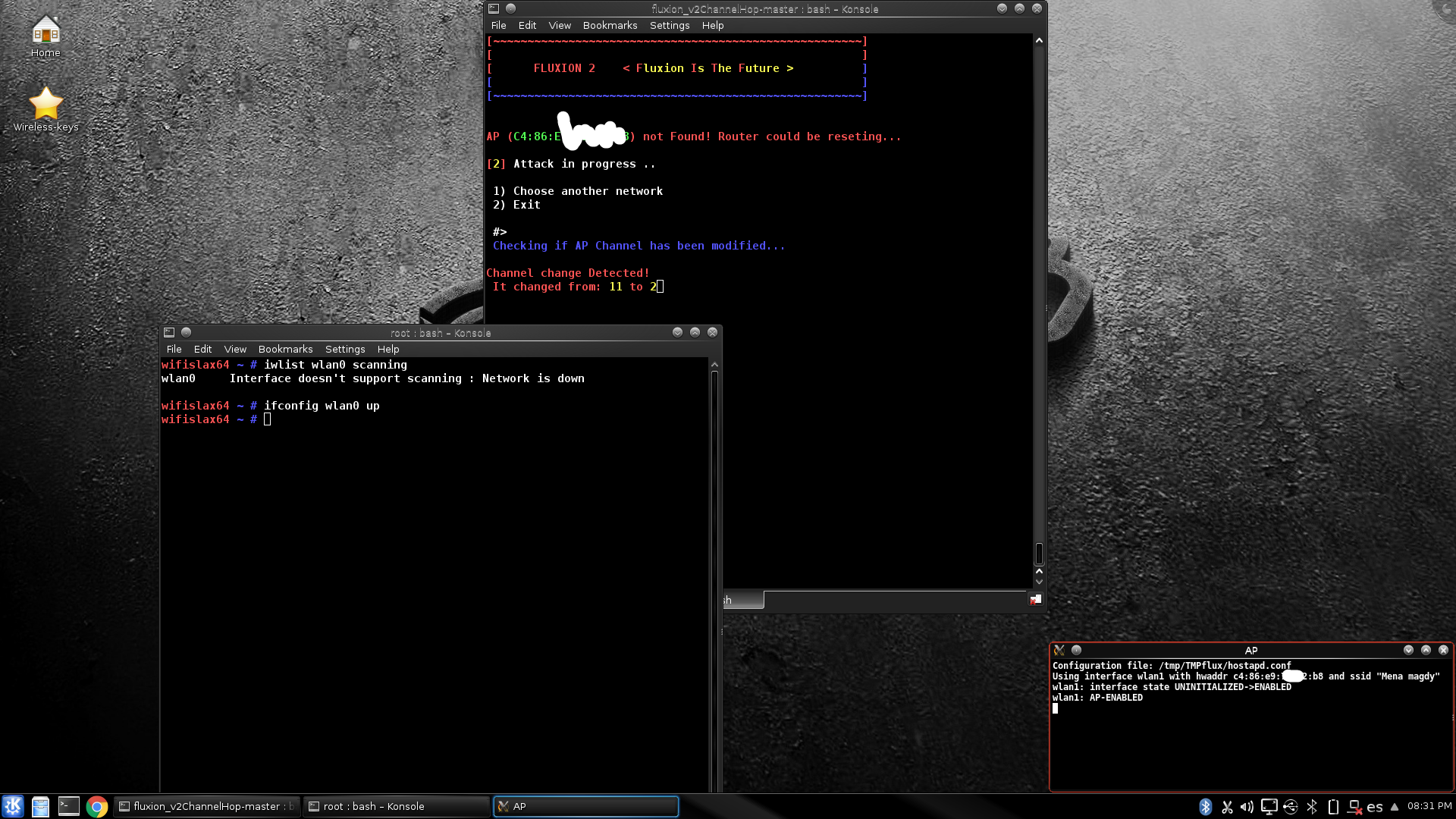This screenshot has height=819, width=1456.
Task: Open the terminal launcher in the taskbar
Action: click(68, 806)
